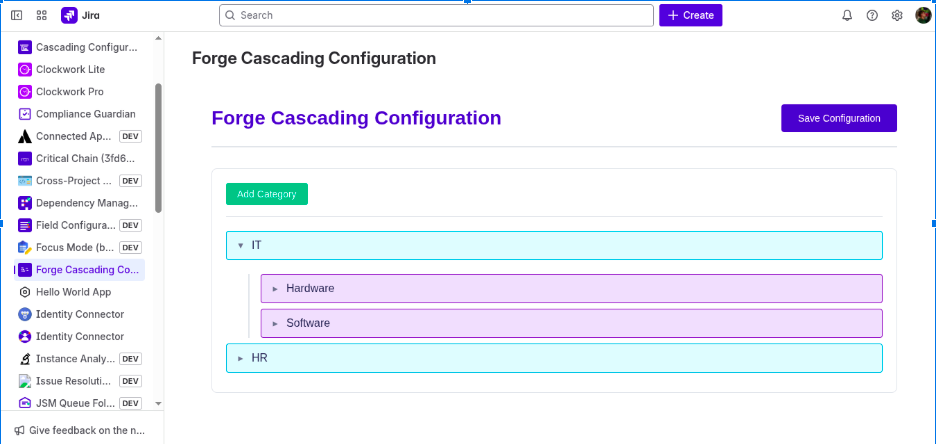Click the Cross-Project app icon
This screenshot has height=444, width=936.
click(24, 181)
